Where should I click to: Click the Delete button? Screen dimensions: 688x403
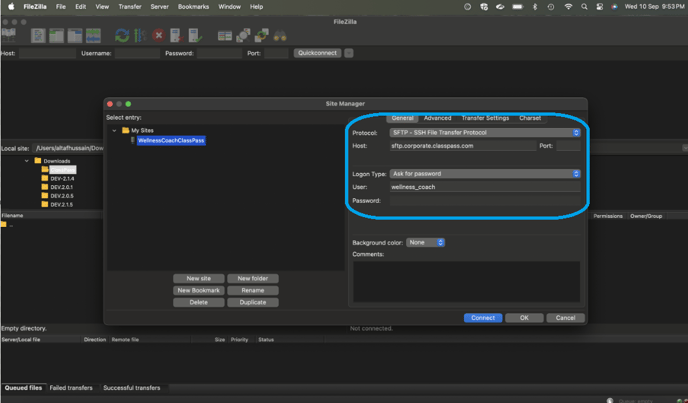pyautogui.click(x=199, y=302)
